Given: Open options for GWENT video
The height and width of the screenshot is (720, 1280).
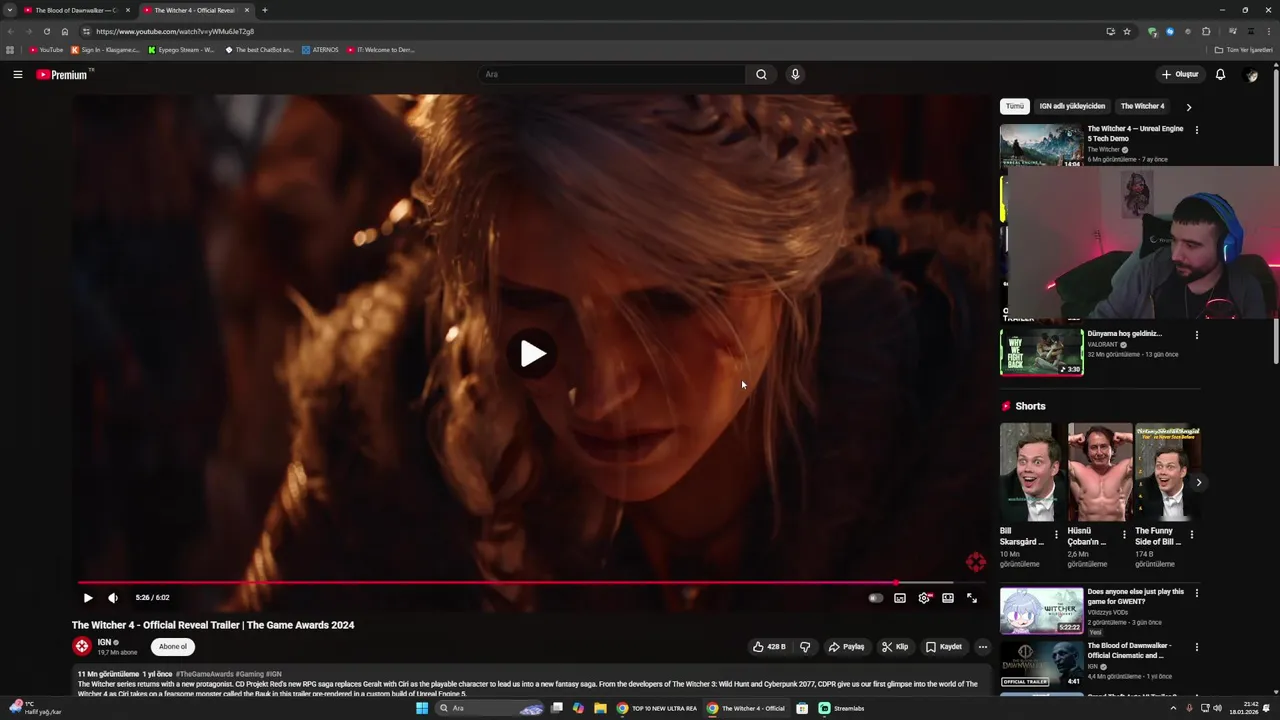Looking at the screenshot, I should coord(1196,593).
